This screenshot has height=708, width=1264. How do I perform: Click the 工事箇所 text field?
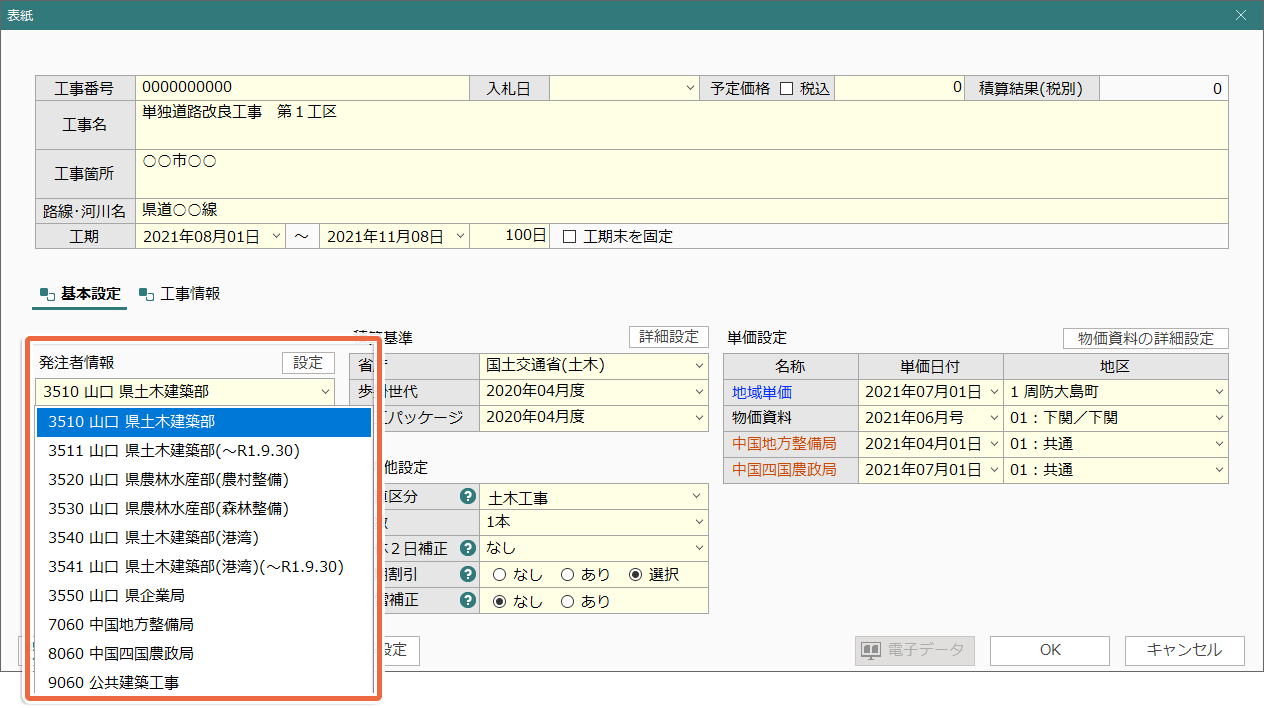[x=681, y=173]
